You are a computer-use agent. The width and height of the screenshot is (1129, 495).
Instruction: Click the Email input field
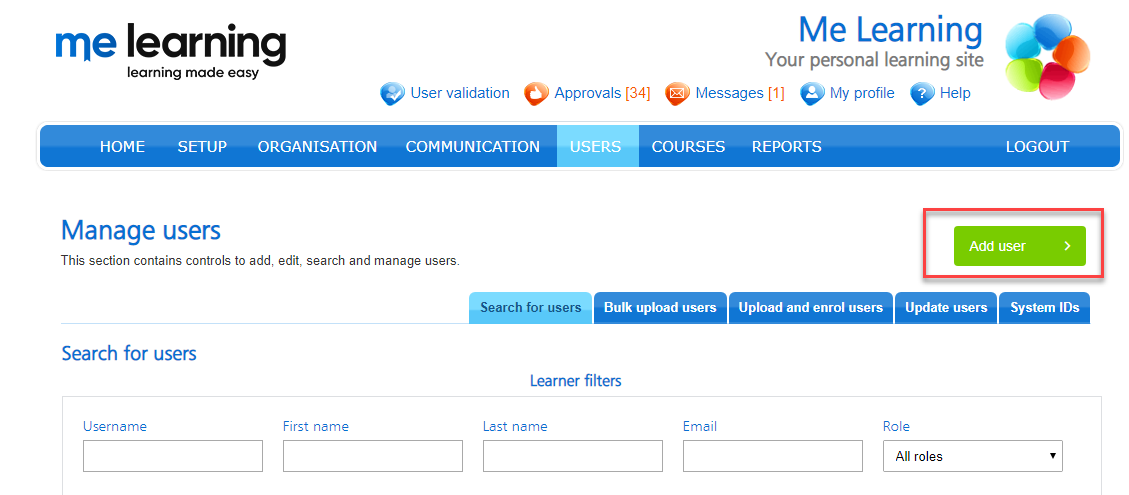point(773,456)
